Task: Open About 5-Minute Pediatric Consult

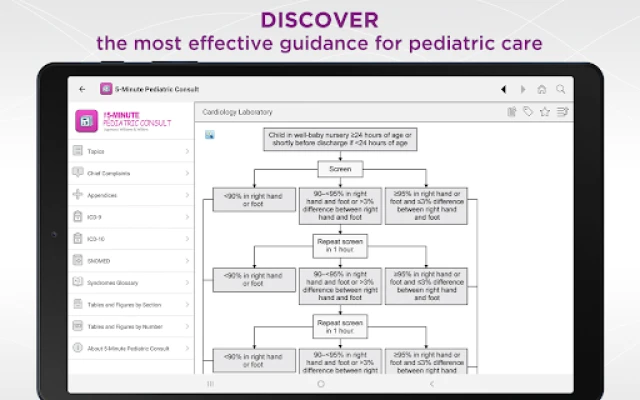Action: coord(131,349)
